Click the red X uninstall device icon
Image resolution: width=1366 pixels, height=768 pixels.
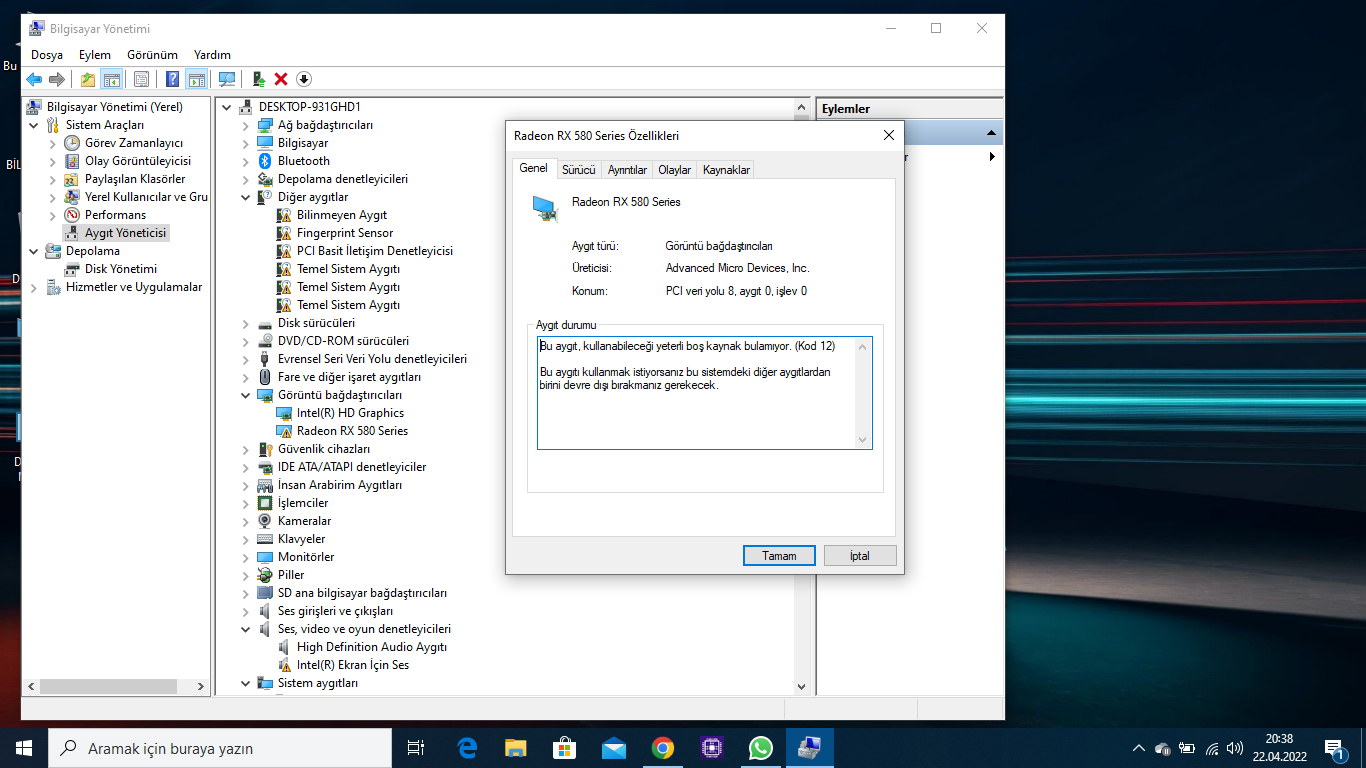point(281,79)
